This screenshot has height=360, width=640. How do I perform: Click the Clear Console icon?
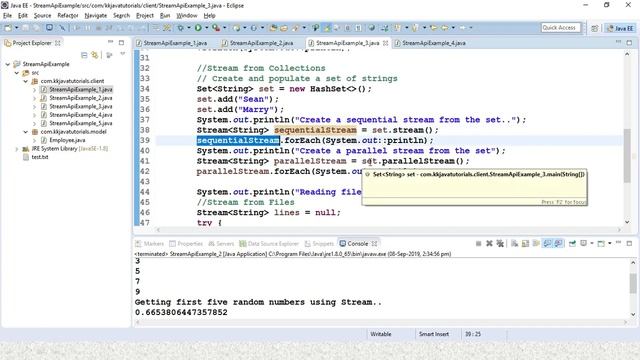click(x=514, y=244)
